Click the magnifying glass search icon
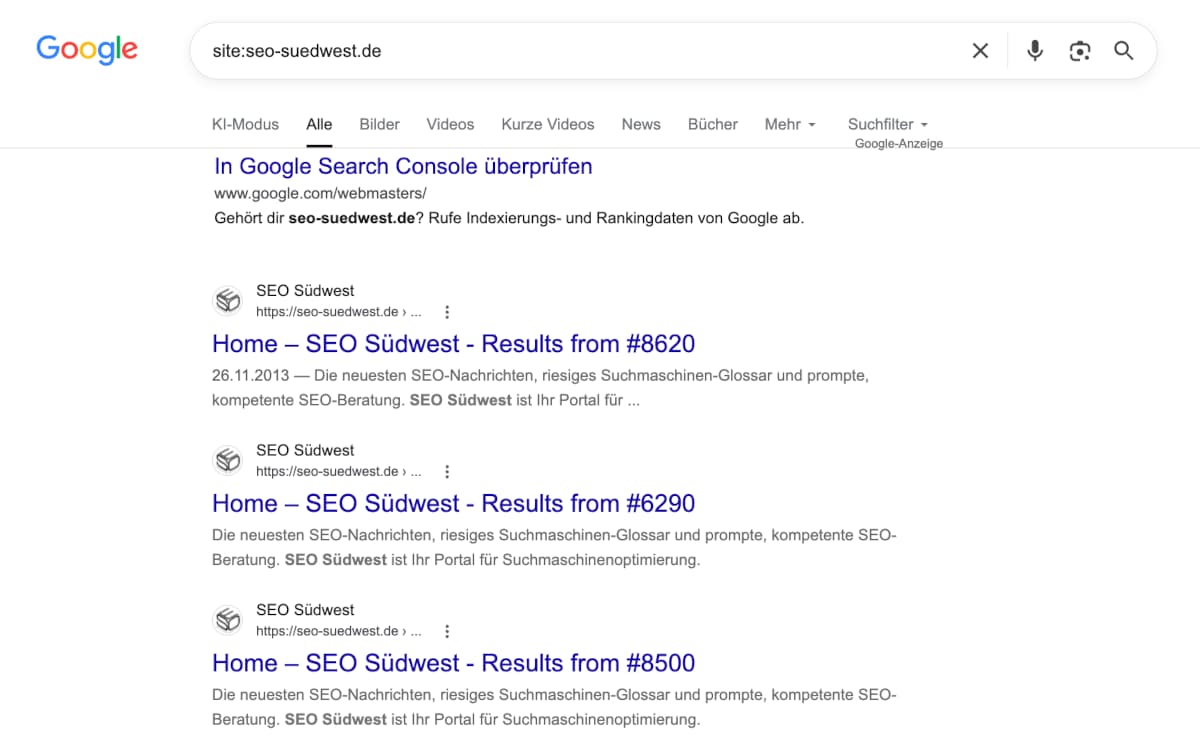 pos(1124,51)
